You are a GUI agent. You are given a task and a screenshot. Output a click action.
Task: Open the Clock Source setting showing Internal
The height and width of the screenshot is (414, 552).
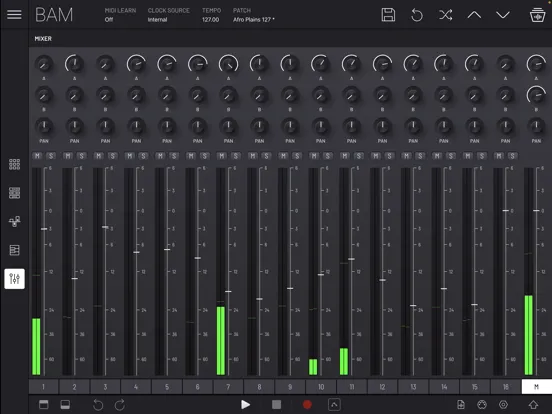tap(168, 15)
